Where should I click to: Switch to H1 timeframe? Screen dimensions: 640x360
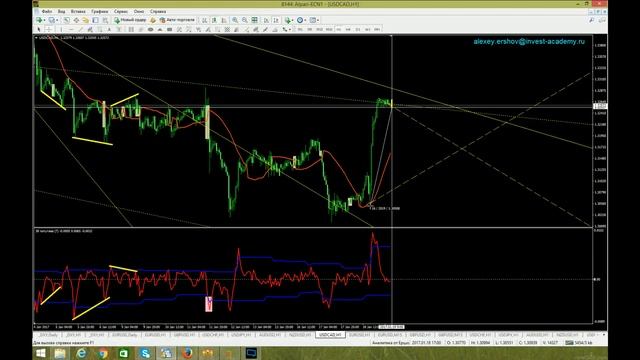[x=339, y=29]
